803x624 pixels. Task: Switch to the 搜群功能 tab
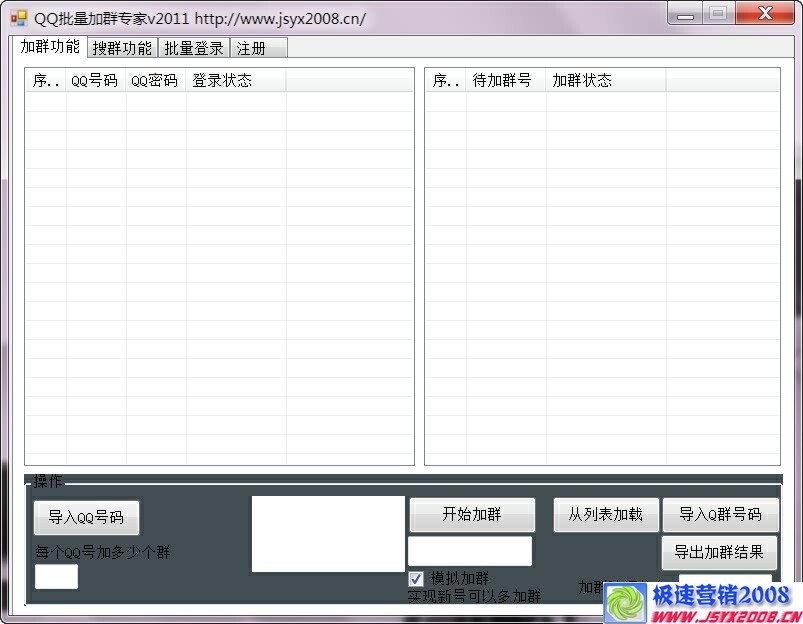(122, 47)
